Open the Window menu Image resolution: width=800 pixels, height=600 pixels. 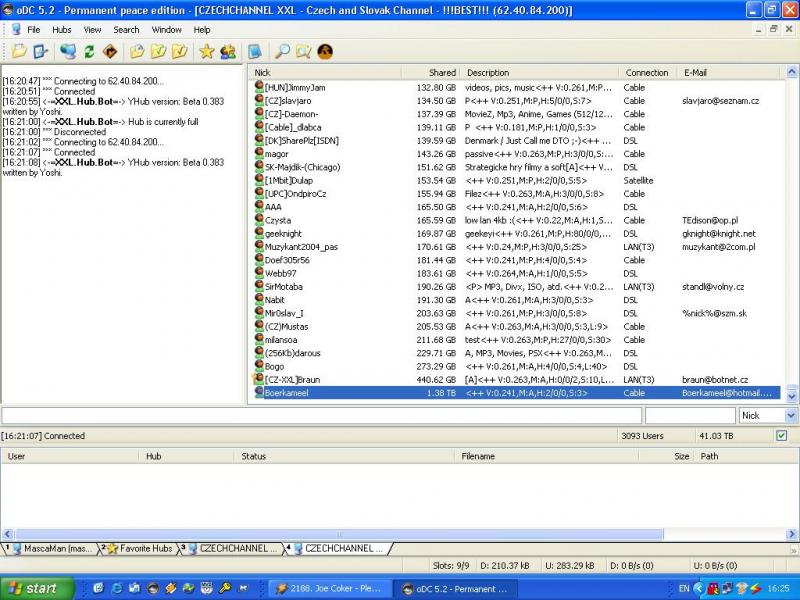click(x=167, y=30)
